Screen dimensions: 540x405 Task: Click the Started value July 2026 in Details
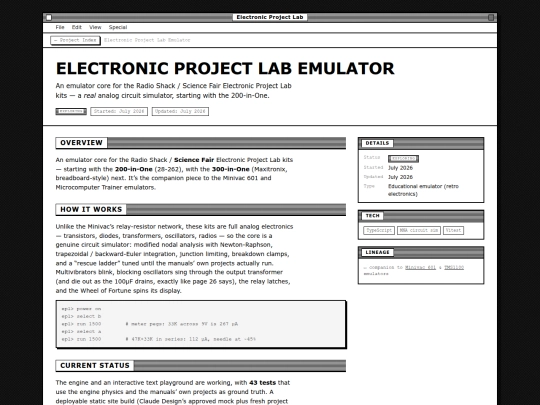point(400,168)
